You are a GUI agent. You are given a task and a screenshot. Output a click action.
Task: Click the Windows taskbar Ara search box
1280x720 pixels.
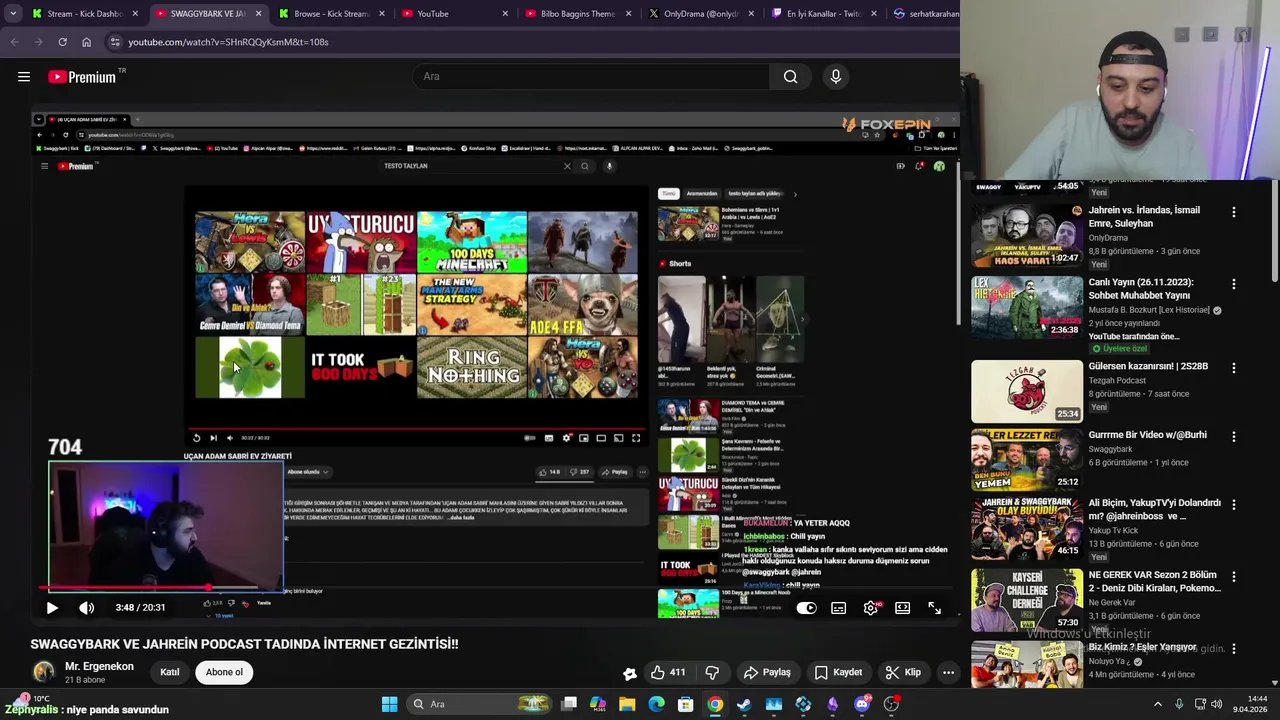click(x=477, y=704)
